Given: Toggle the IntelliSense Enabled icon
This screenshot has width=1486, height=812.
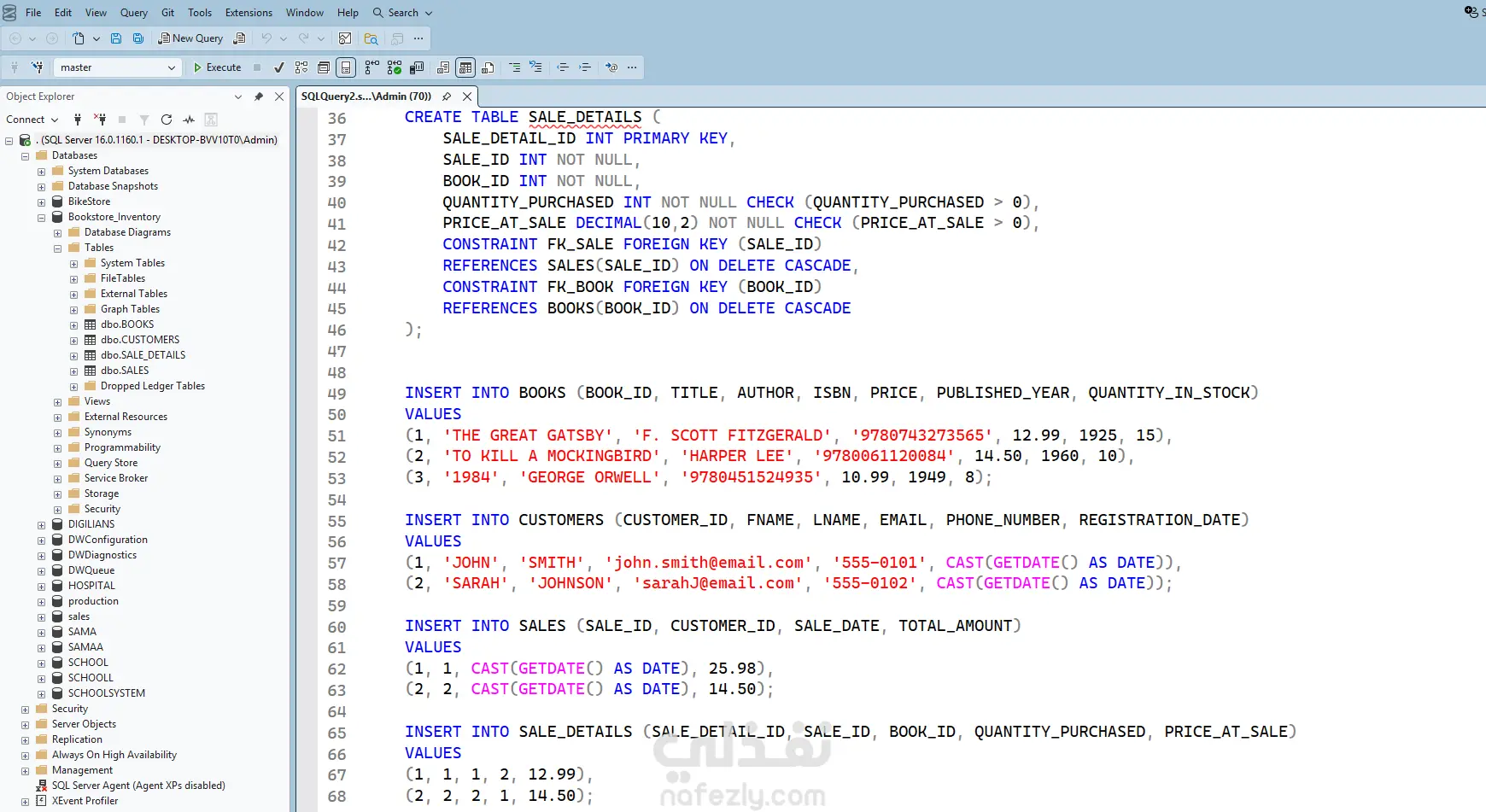Looking at the screenshot, I should tap(346, 67).
